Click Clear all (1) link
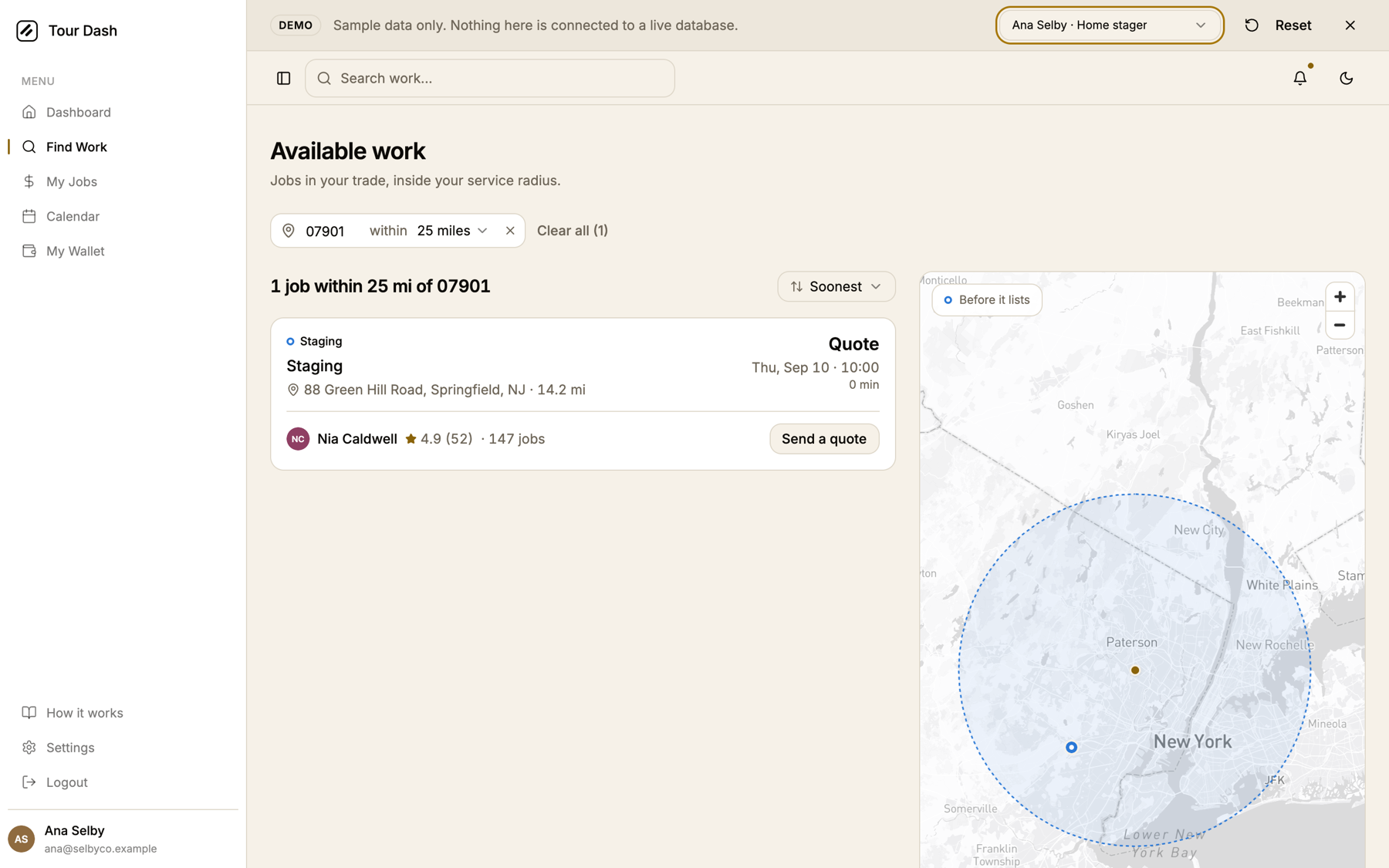The width and height of the screenshot is (1389, 868). point(572,231)
